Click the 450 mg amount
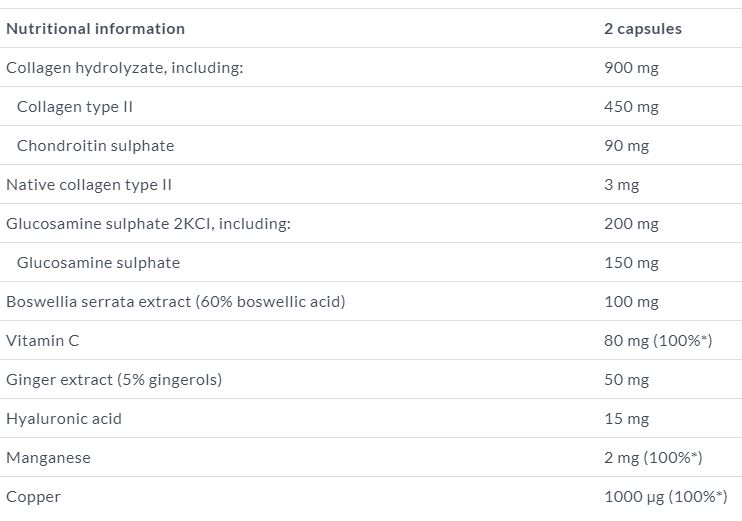Screen dimensions: 742x521 pyautogui.click(x=631, y=107)
